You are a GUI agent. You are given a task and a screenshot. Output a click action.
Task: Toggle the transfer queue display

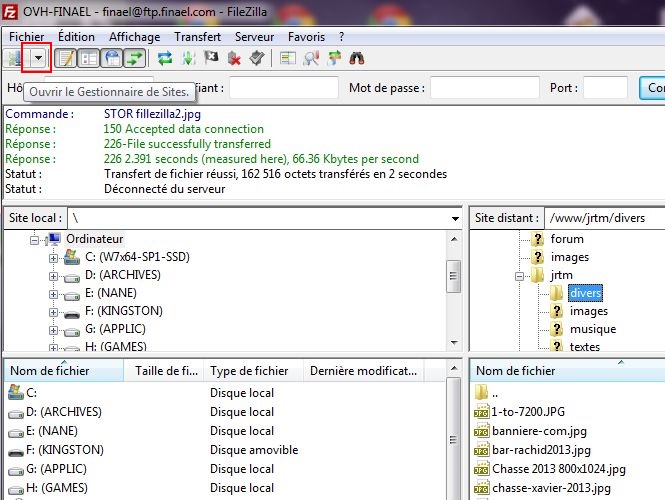134,59
